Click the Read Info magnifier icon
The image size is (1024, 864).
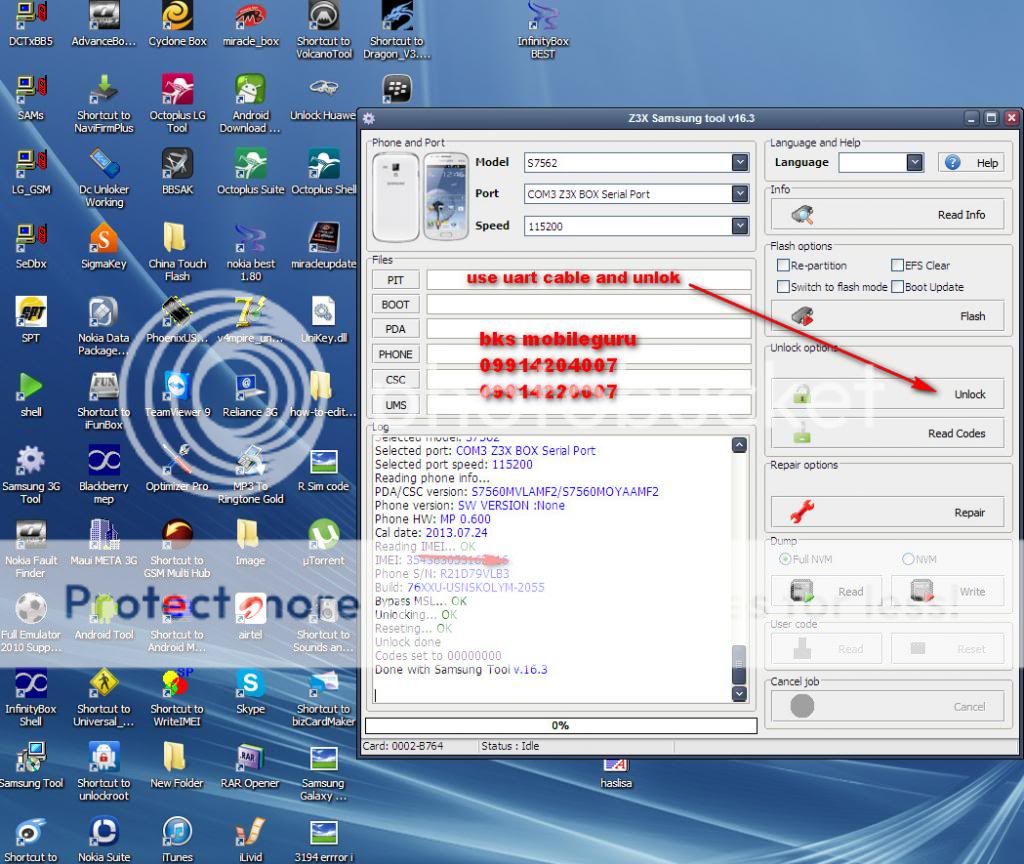tap(801, 215)
